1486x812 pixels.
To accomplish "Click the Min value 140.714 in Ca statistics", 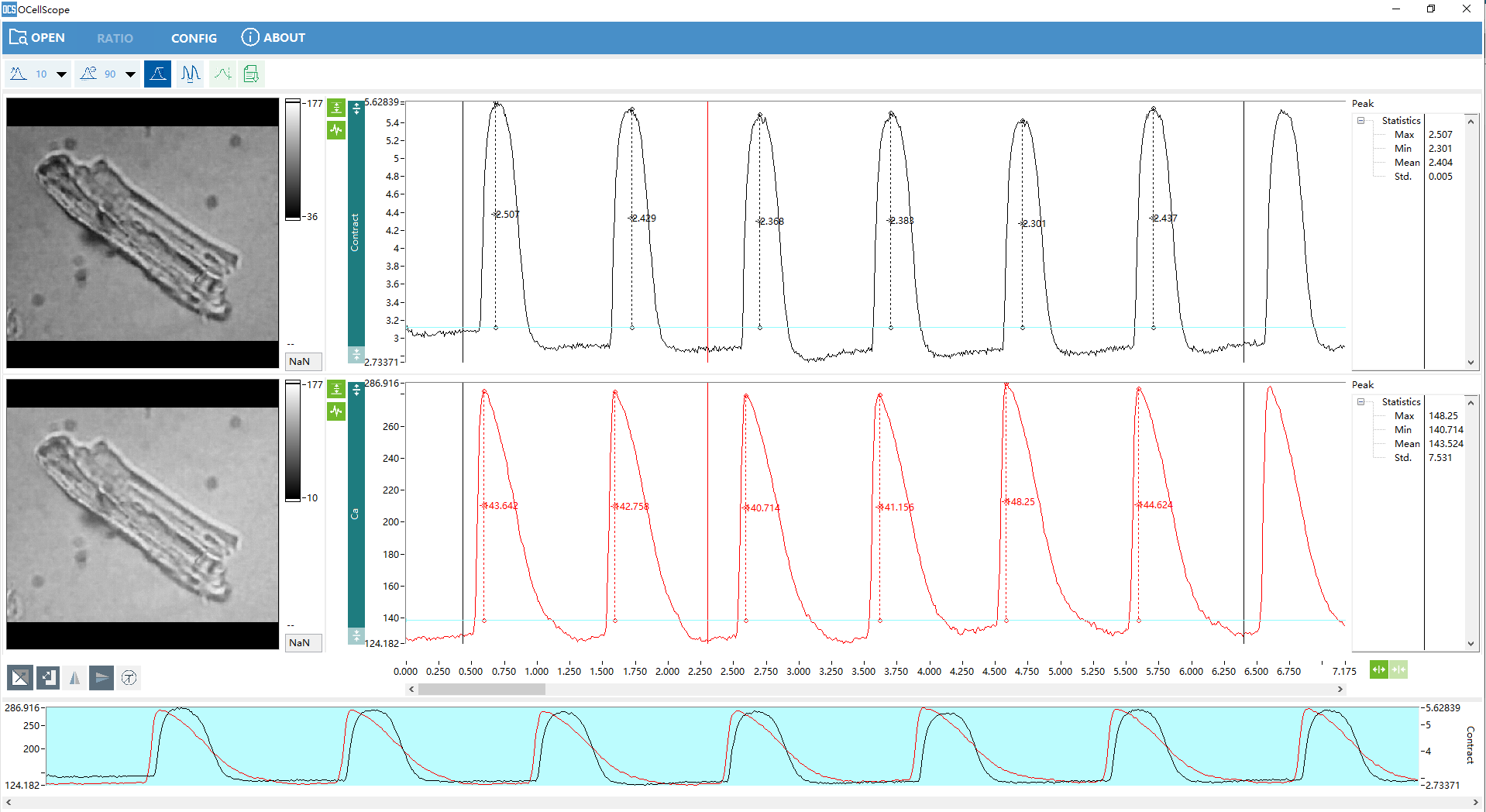I will tap(1446, 430).
